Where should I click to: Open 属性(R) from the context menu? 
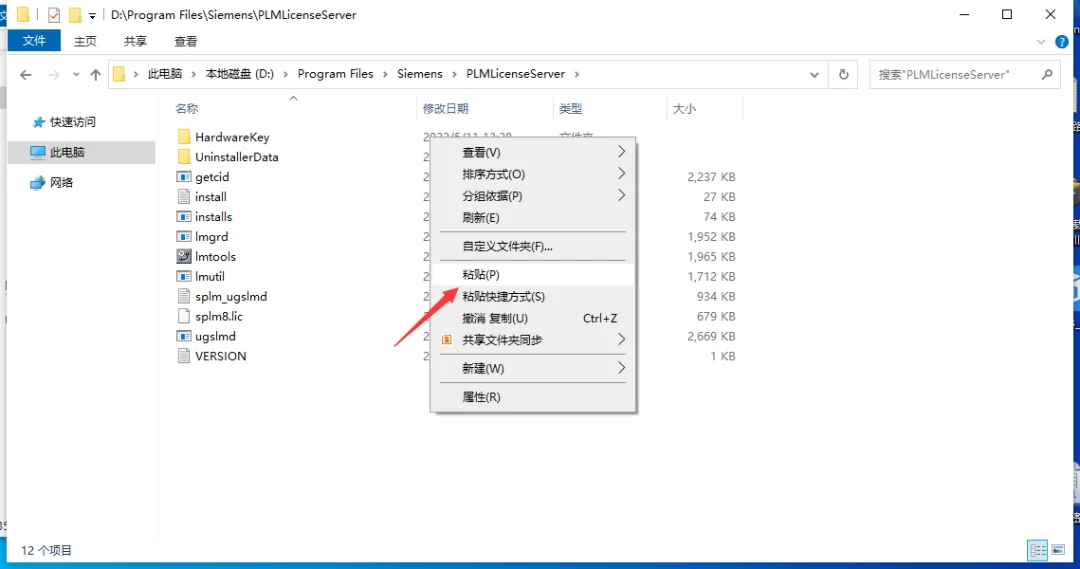pos(532,397)
